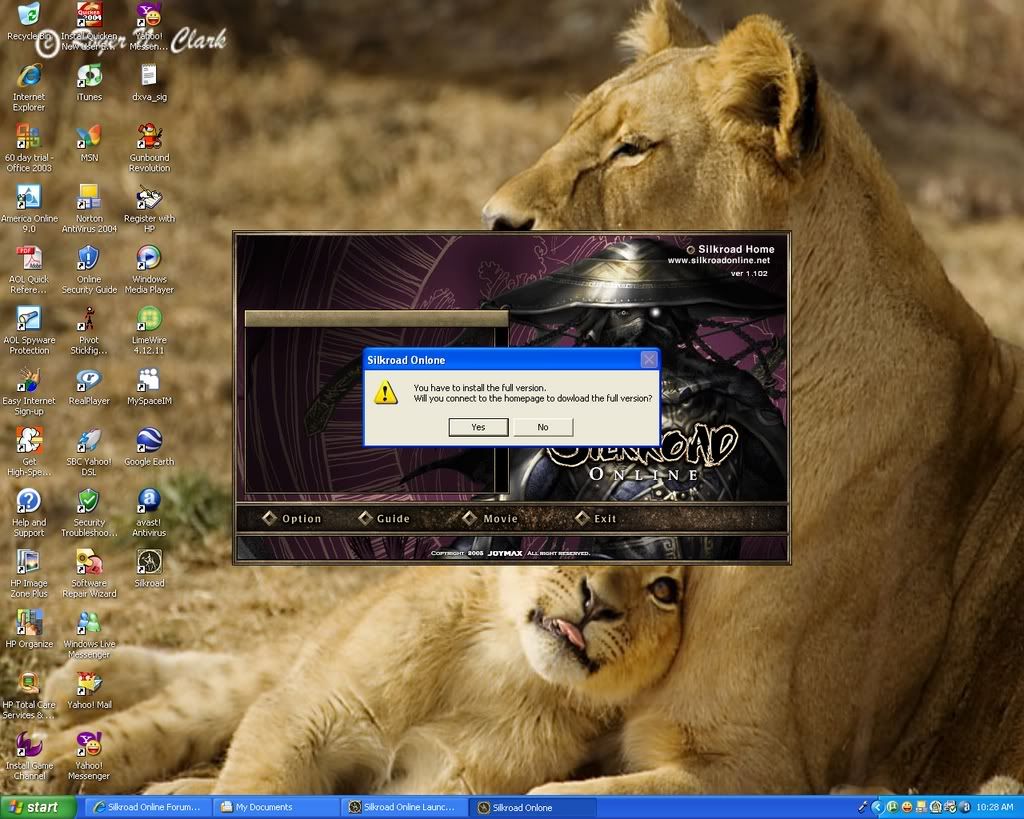Open the AOL Quick Reference PDF icon

29,270
